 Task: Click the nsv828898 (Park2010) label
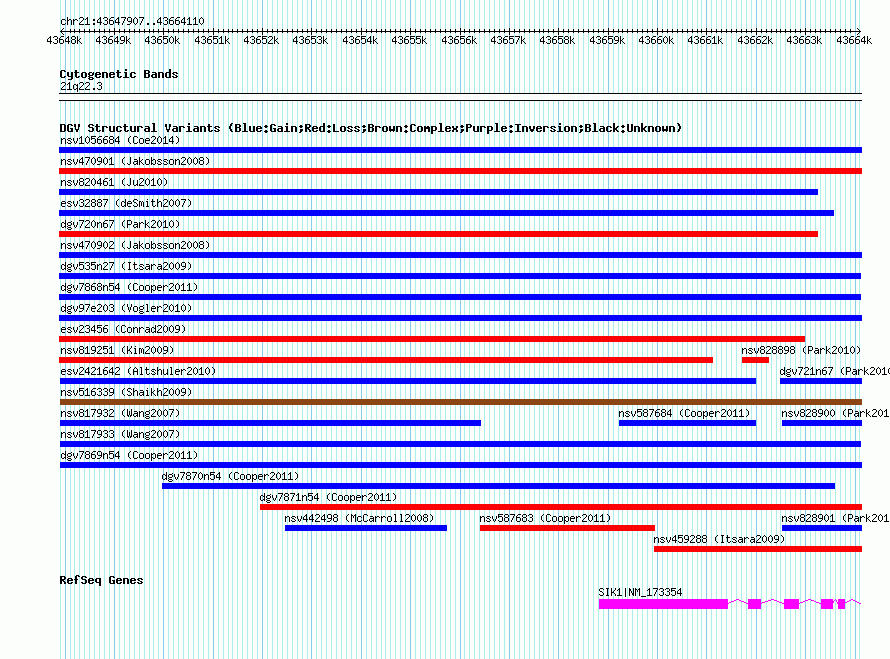(801, 350)
